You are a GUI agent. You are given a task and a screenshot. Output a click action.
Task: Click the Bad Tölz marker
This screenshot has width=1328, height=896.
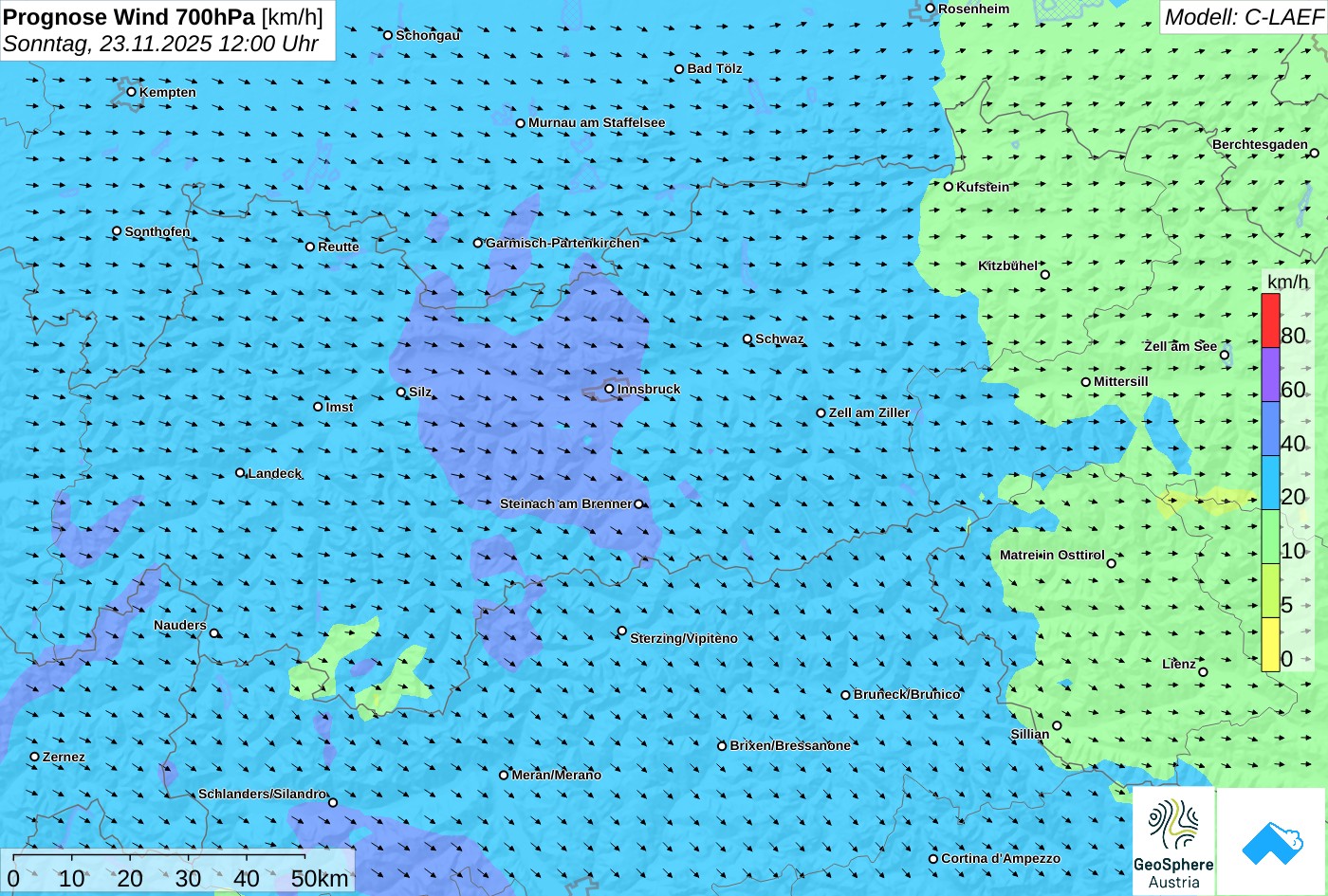pos(679,69)
